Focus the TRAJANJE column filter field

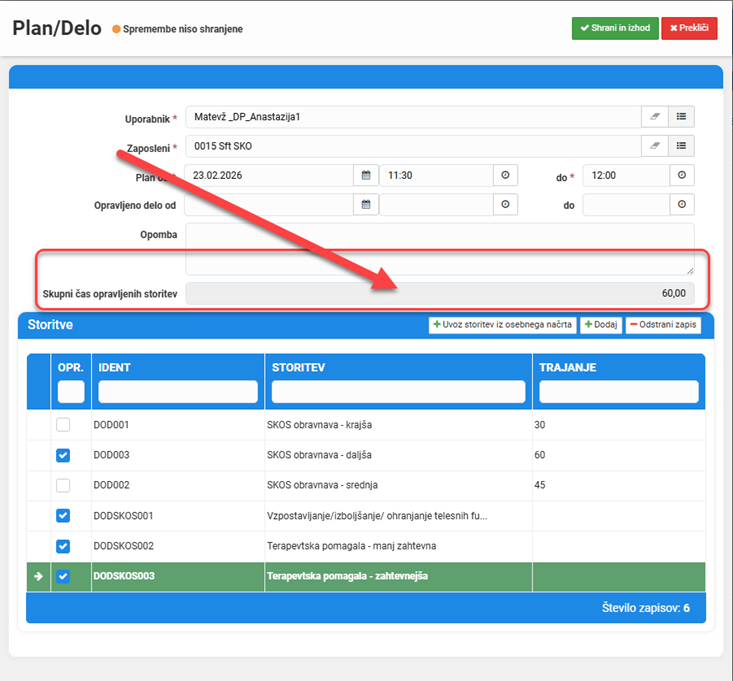click(618, 391)
